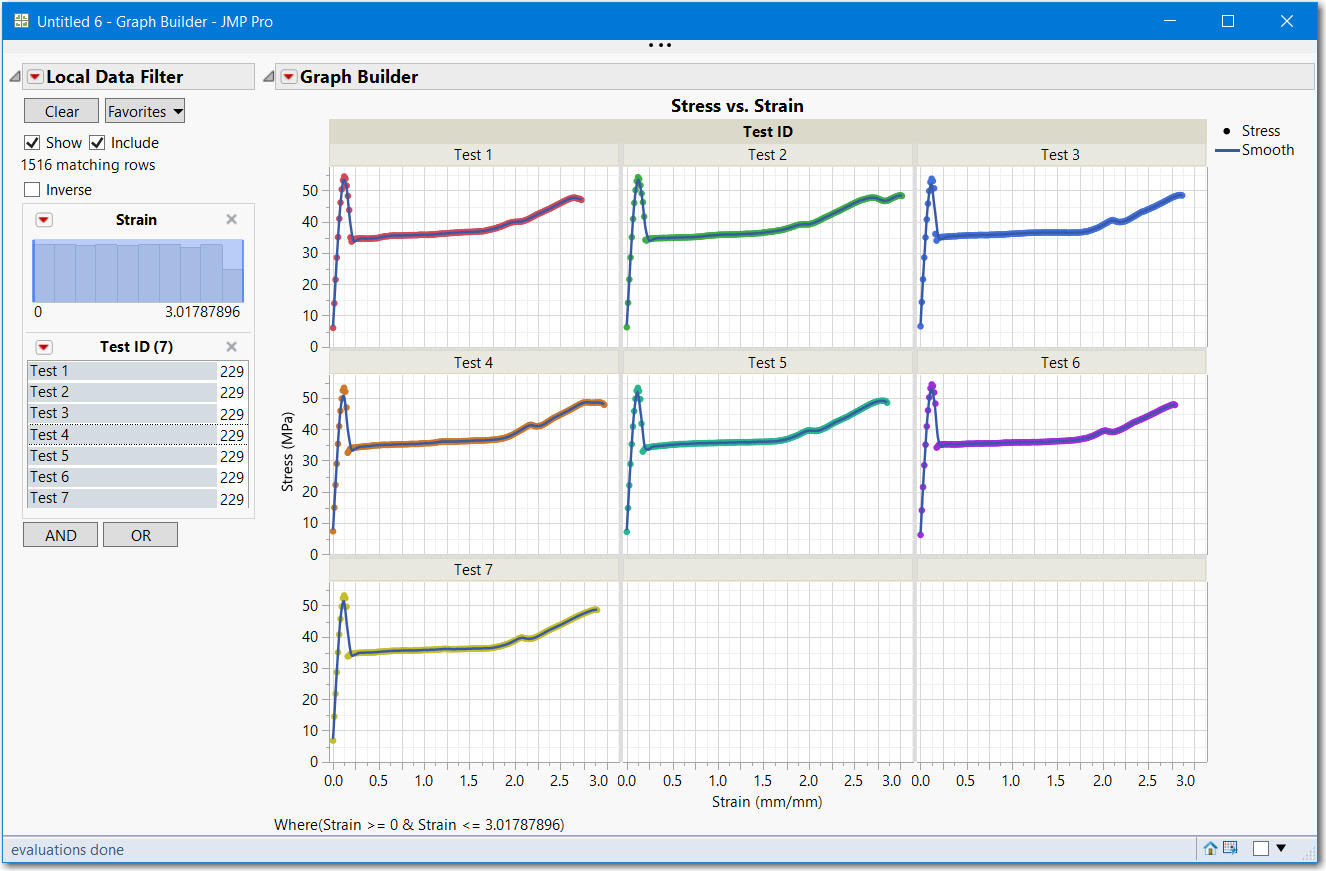Image resolution: width=1326 pixels, height=871 pixels.
Task: Remove the Strain filter with its X icon
Action: pyautogui.click(x=231, y=219)
